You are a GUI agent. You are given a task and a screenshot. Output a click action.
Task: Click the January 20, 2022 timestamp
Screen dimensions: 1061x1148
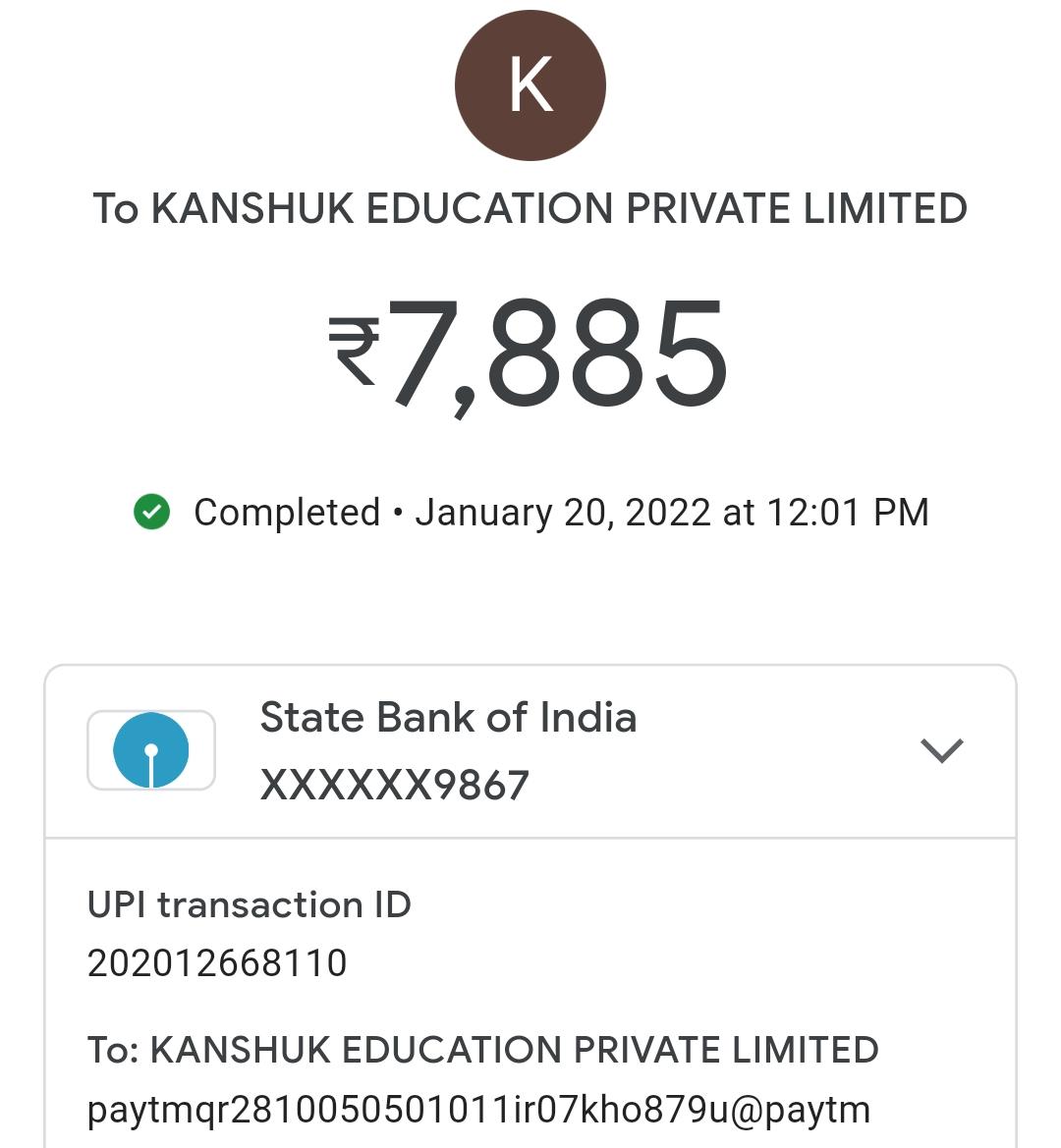click(x=672, y=513)
